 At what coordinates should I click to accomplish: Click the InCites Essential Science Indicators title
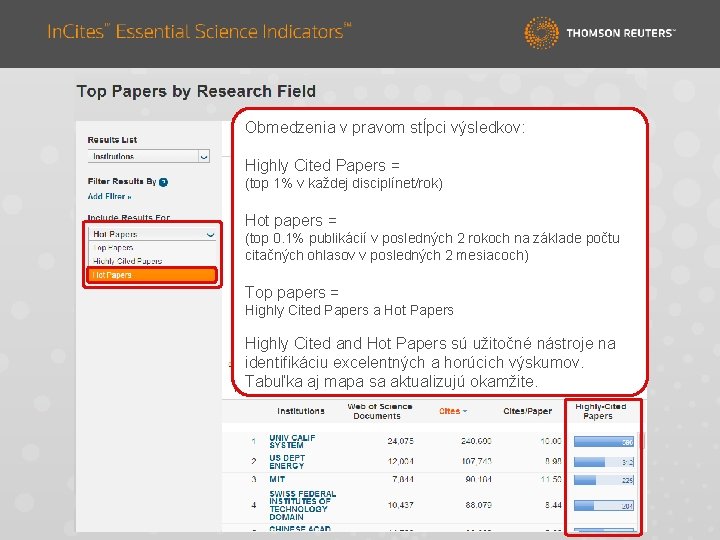pos(199,31)
